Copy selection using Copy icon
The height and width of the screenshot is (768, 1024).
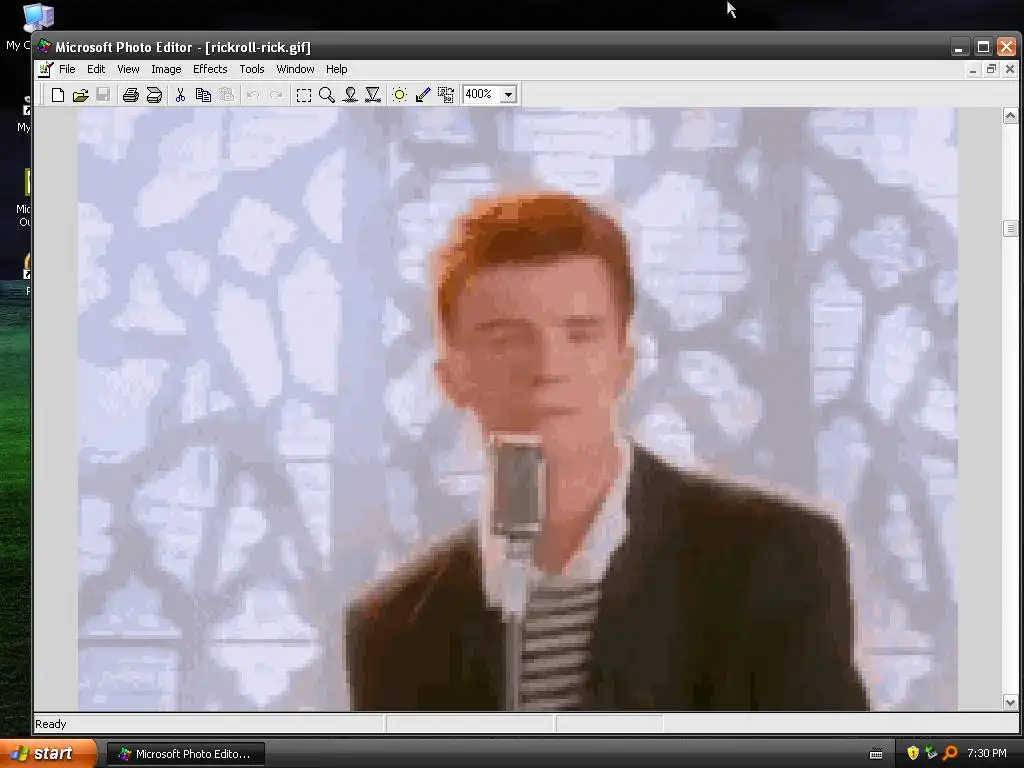pyautogui.click(x=203, y=95)
